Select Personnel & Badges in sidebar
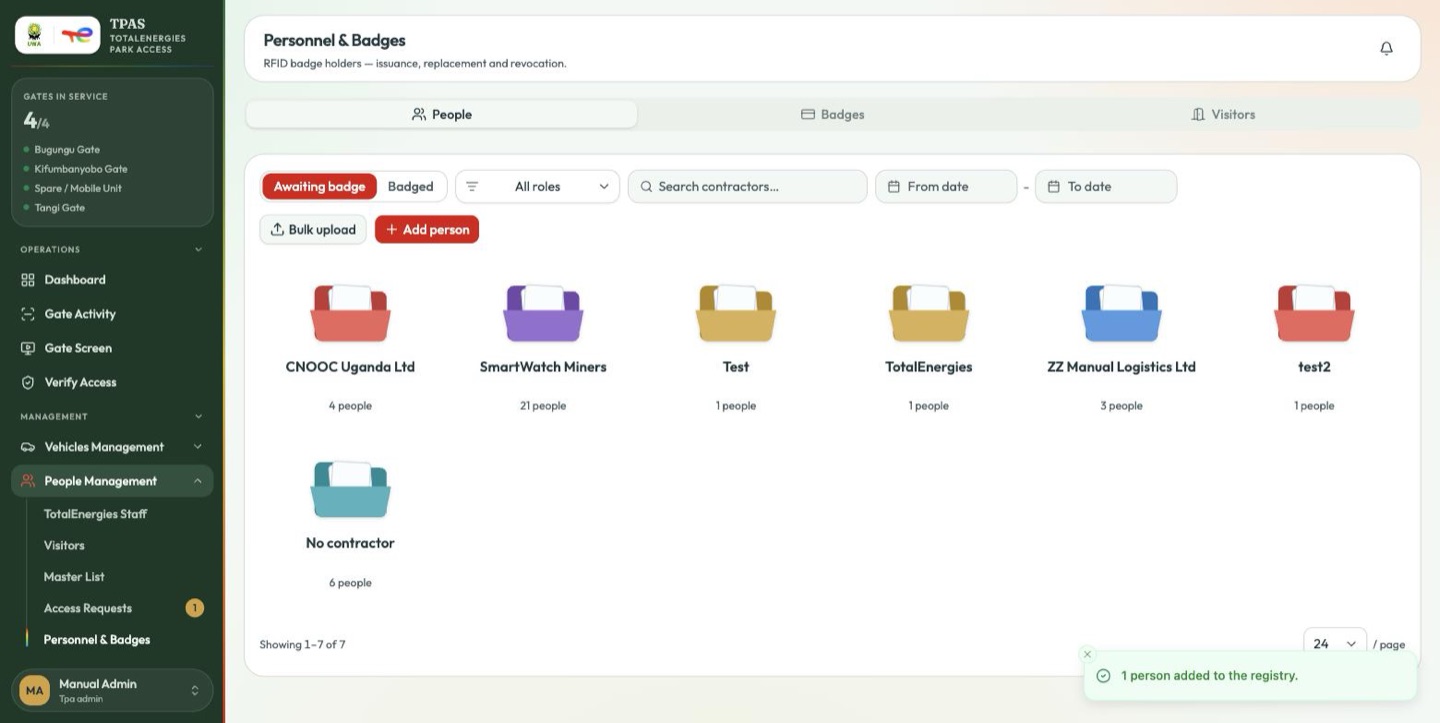Viewport: 1440px width, 723px height. [x=97, y=640]
